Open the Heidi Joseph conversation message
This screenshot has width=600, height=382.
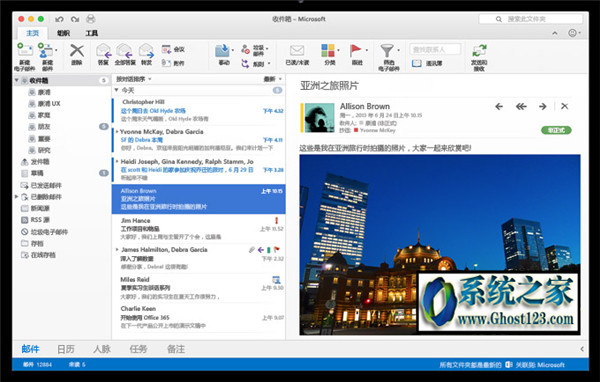pos(199,169)
